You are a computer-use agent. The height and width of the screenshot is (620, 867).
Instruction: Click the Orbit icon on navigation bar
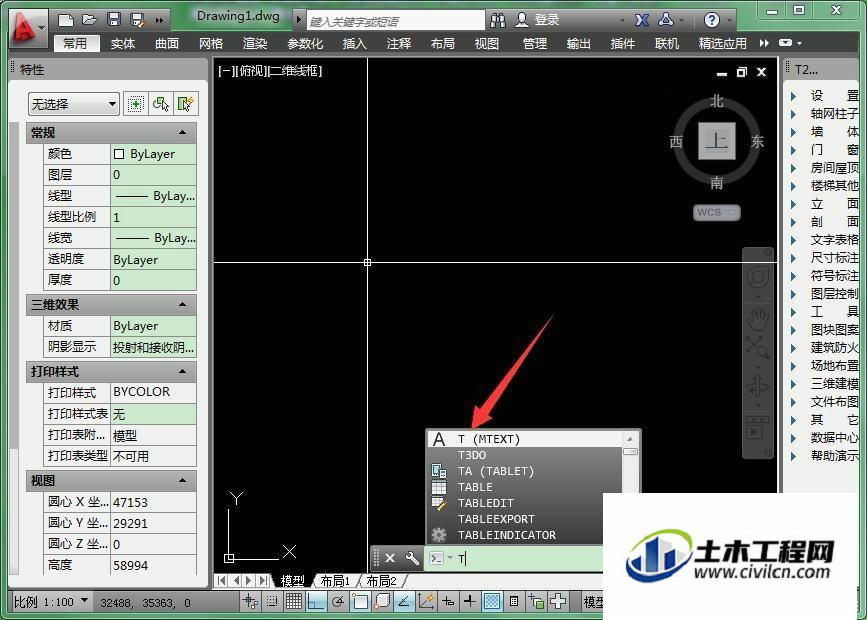[758, 385]
